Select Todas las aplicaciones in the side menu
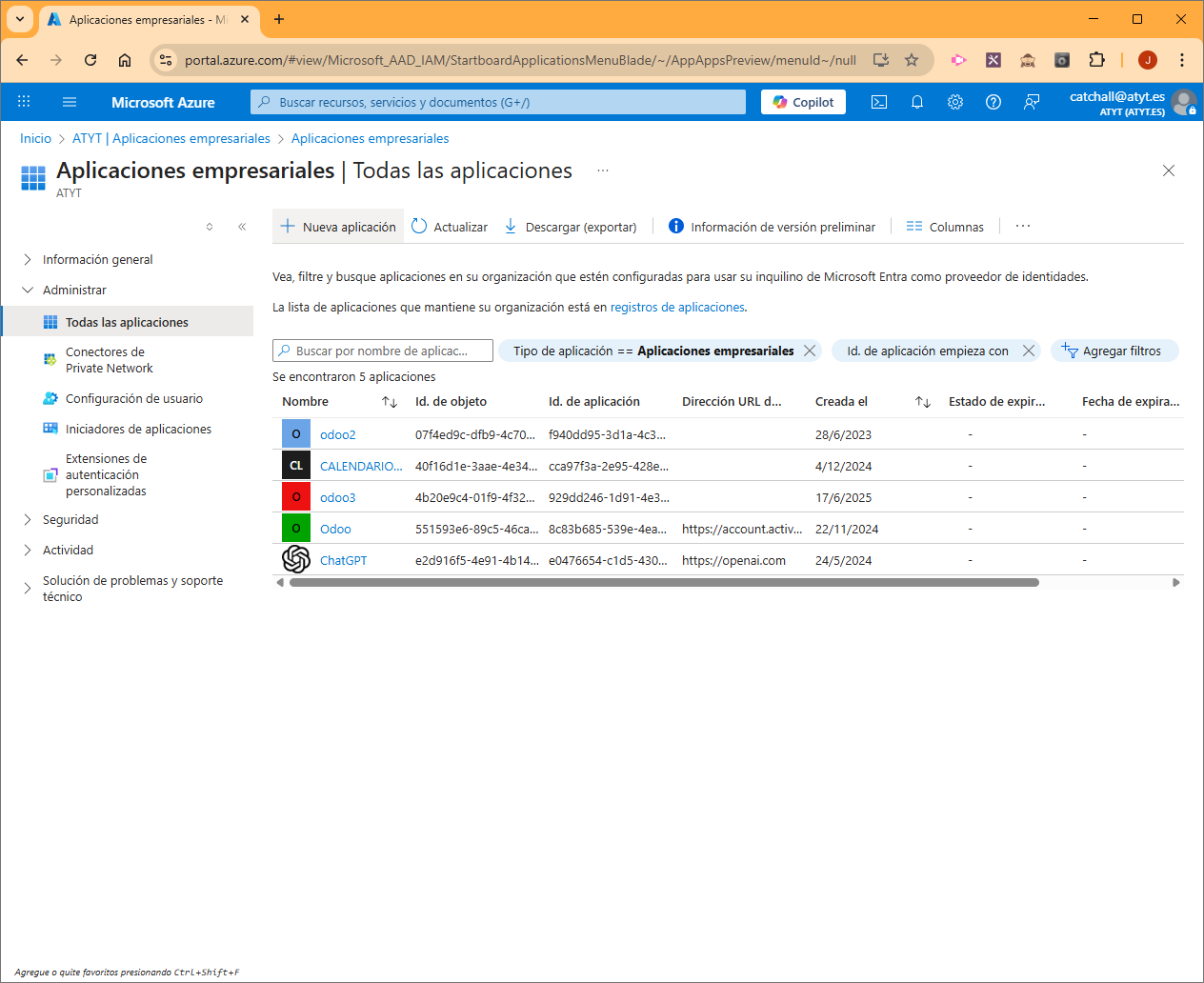The height and width of the screenshot is (983, 1204). 128,322
